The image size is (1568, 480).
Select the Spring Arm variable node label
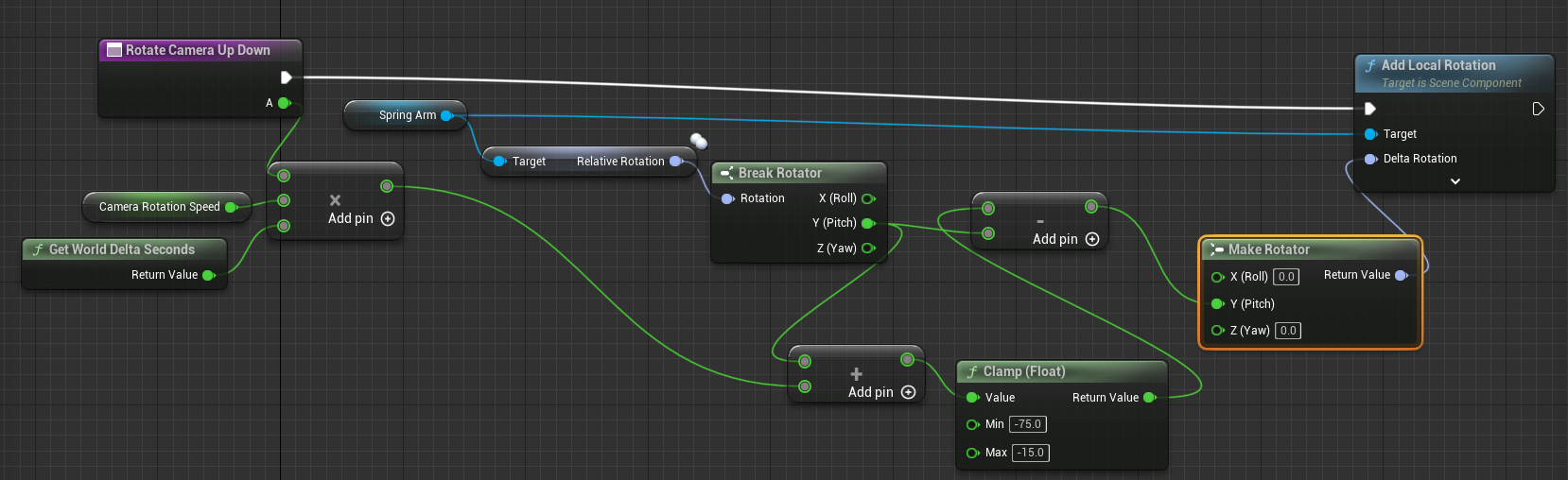pos(408,115)
